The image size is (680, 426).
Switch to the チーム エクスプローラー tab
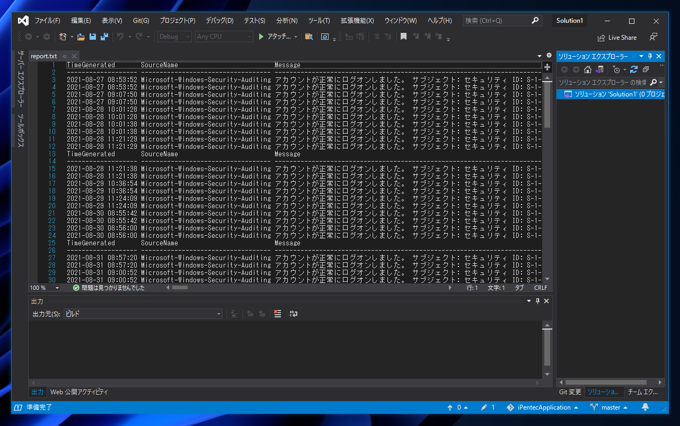coord(643,392)
